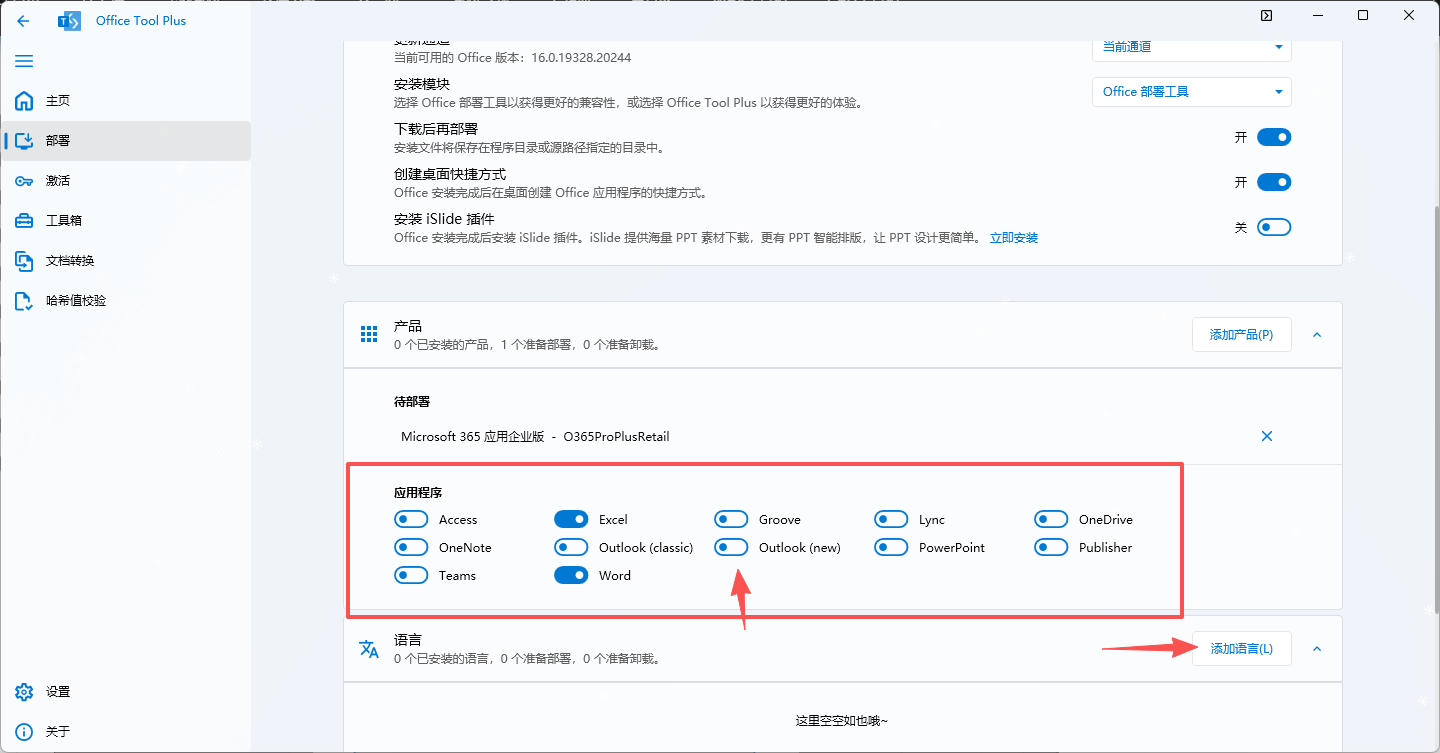Click the 部署 deployment icon

(24, 140)
